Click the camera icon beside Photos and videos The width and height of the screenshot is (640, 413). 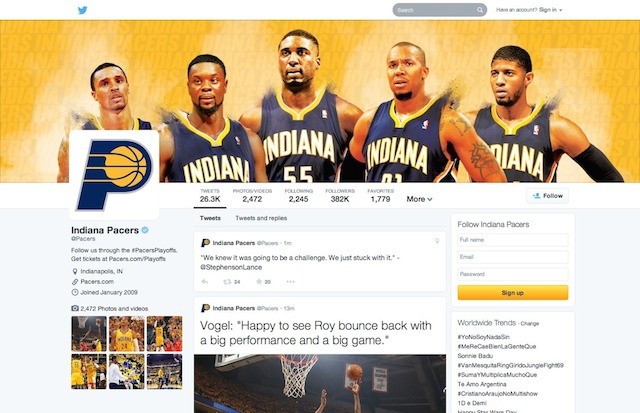(75, 309)
